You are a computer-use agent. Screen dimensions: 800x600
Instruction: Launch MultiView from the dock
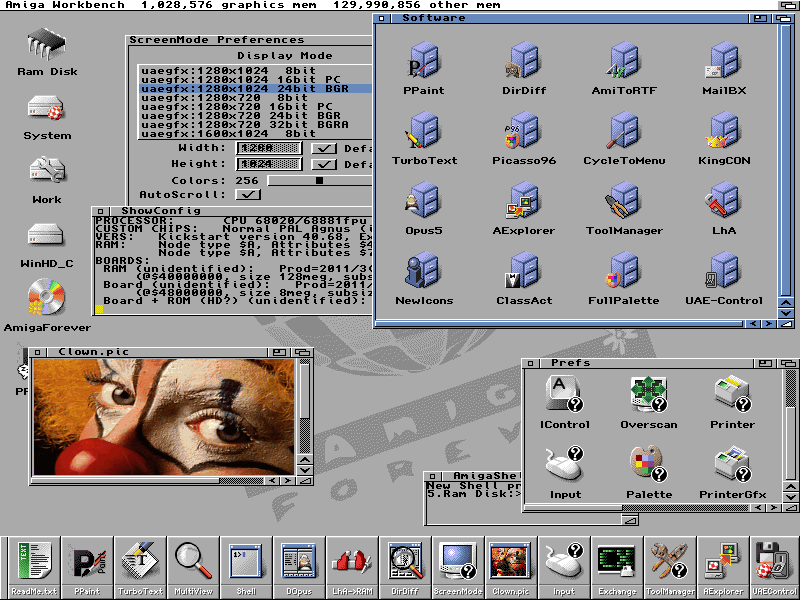tap(193, 567)
